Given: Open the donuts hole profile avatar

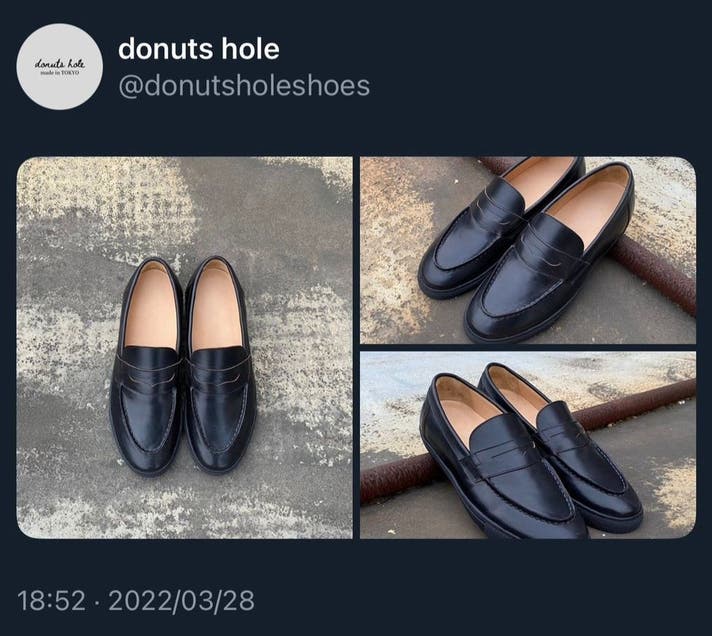Looking at the screenshot, I should click(x=61, y=66).
